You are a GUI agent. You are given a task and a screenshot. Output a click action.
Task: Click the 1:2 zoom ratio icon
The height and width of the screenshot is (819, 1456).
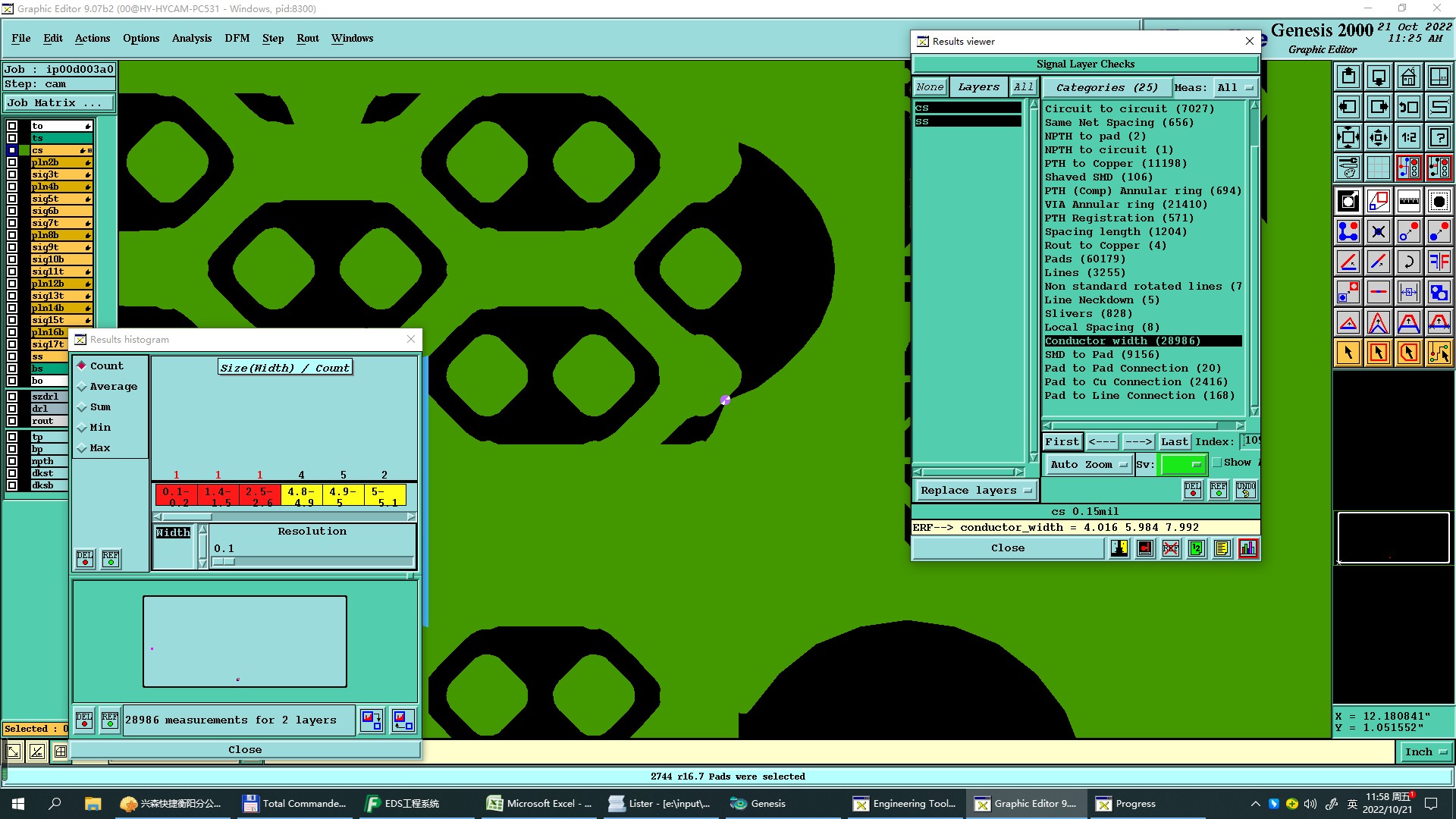click(x=1408, y=137)
